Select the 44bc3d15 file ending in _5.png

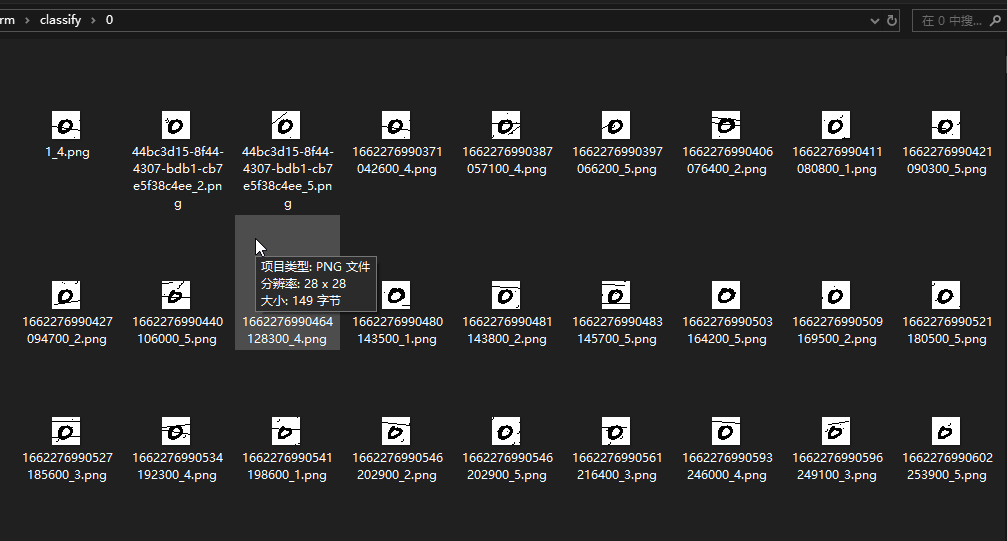point(287,125)
